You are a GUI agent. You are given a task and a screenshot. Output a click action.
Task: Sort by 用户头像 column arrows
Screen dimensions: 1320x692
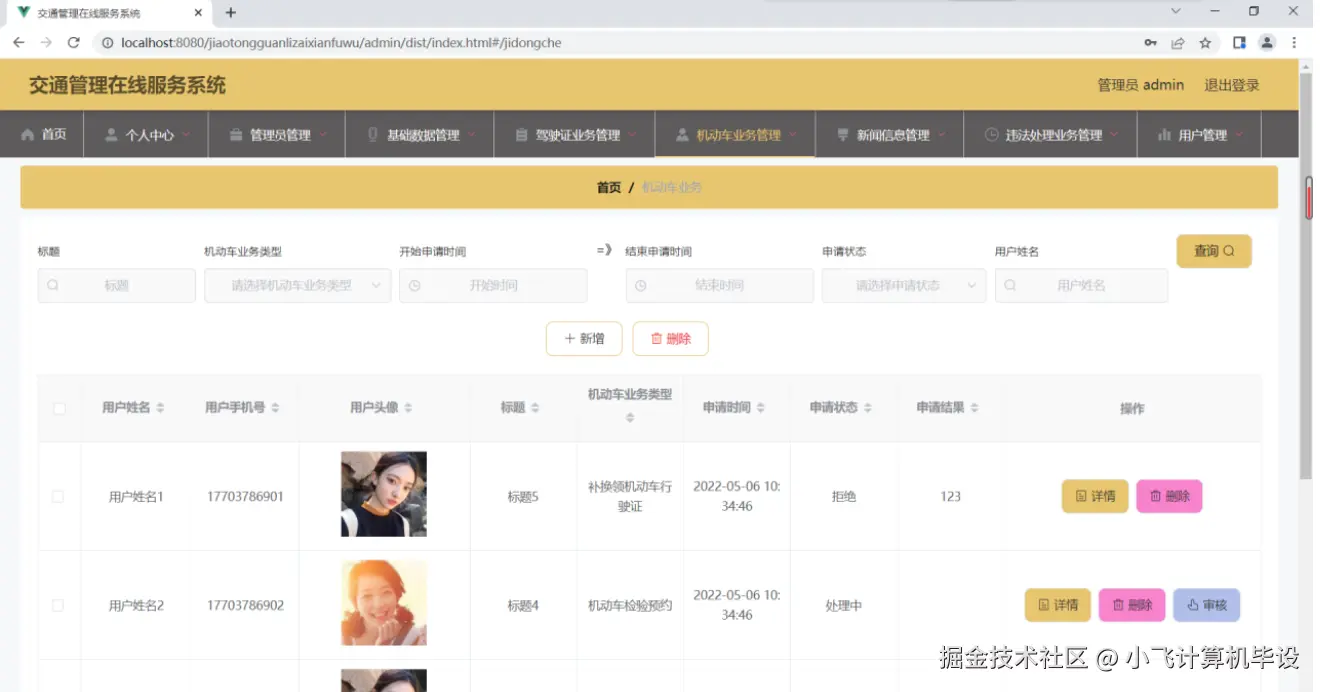[x=408, y=408]
